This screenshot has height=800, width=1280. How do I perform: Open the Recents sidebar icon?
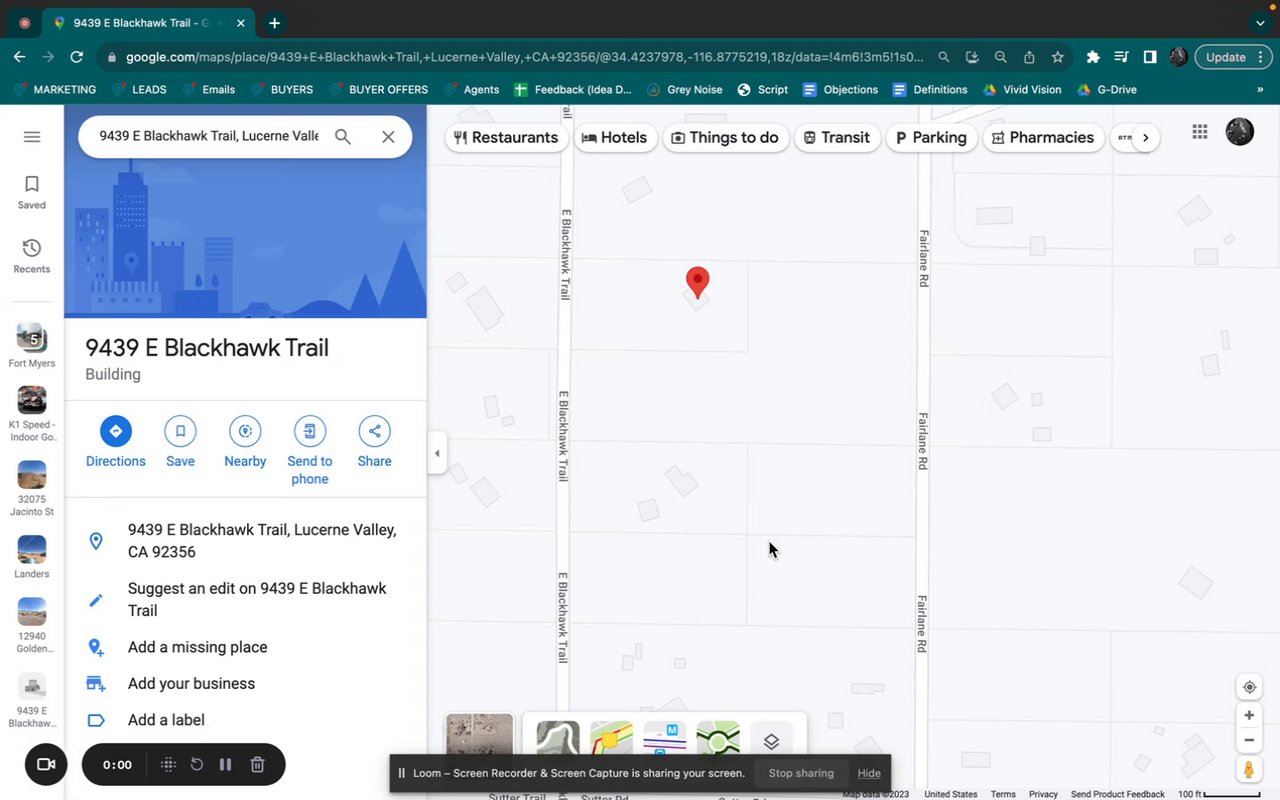(x=32, y=256)
